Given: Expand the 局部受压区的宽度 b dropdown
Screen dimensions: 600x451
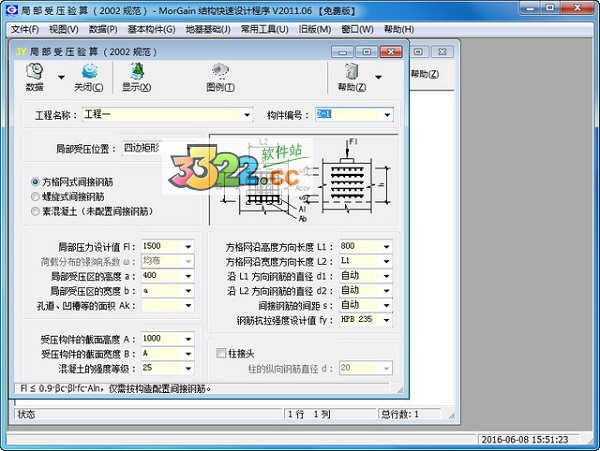Looking at the screenshot, I should 188,291.
